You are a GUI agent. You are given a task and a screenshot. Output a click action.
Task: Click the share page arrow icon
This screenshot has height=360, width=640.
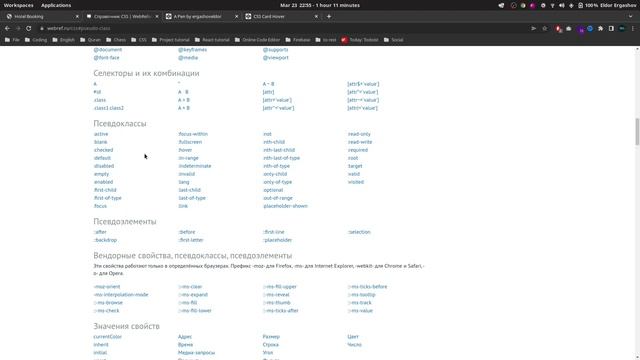tap(533, 29)
